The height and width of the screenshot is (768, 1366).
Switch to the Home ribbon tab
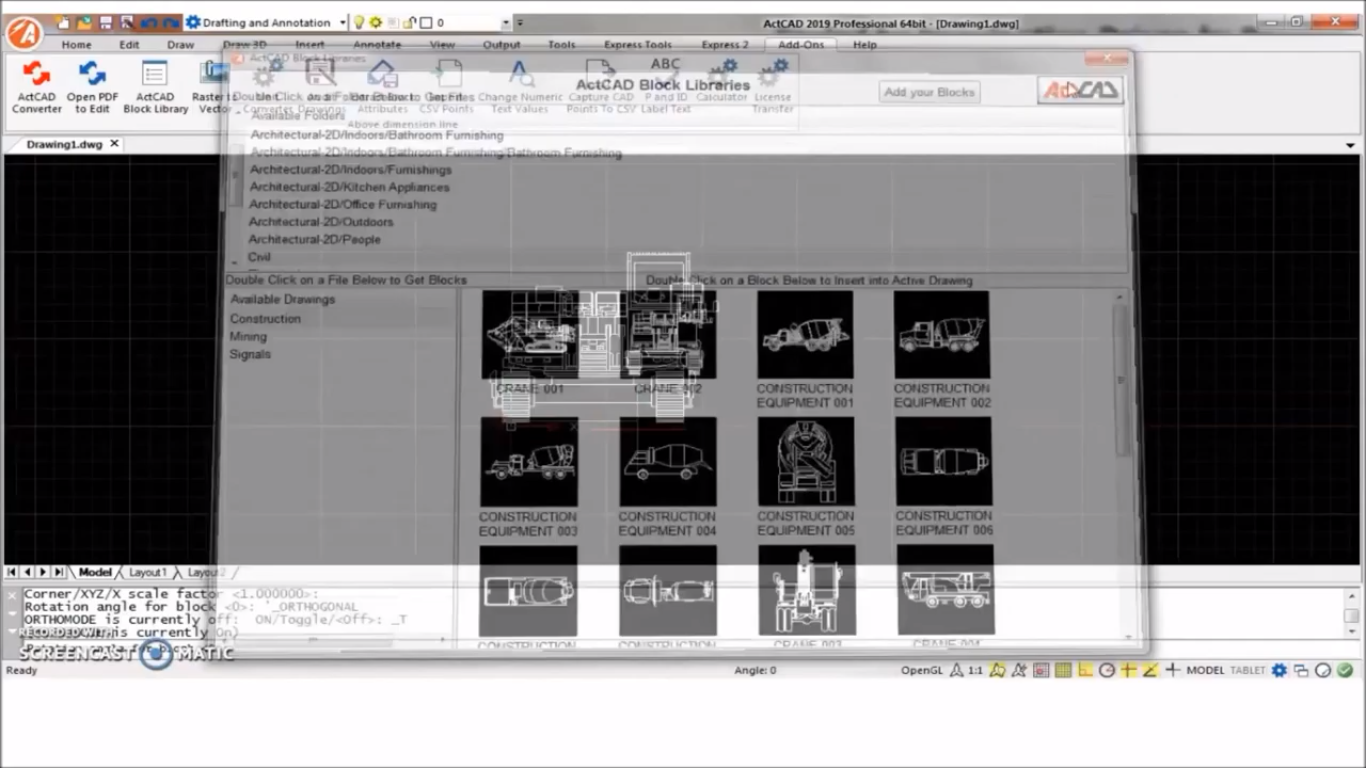(x=76, y=45)
